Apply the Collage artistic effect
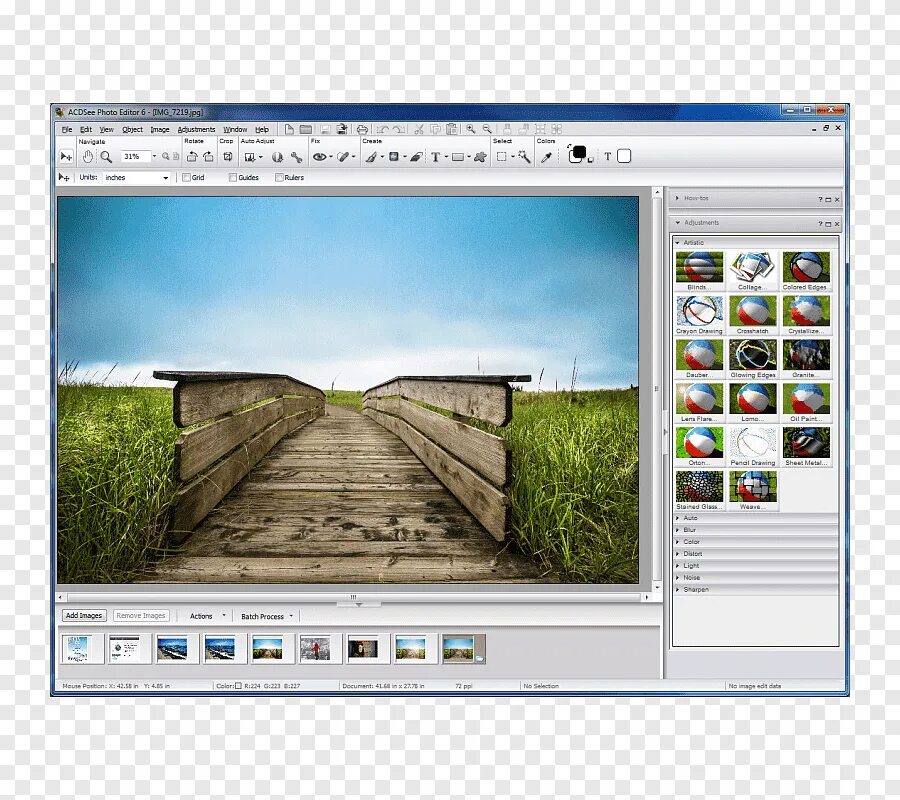 (x=752, y=271)
